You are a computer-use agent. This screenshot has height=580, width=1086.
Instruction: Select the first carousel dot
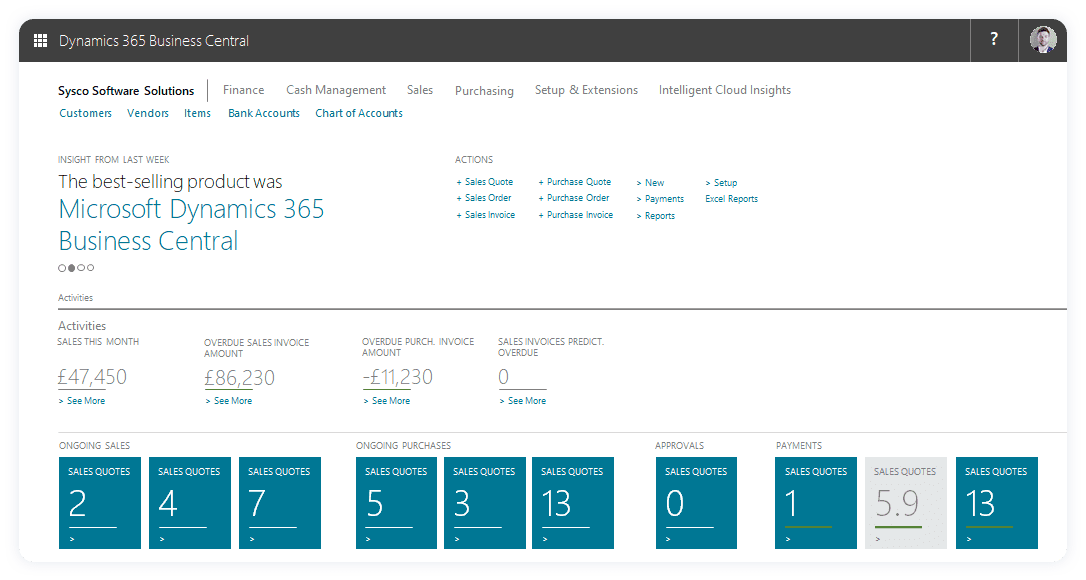(x=61, y=268)
